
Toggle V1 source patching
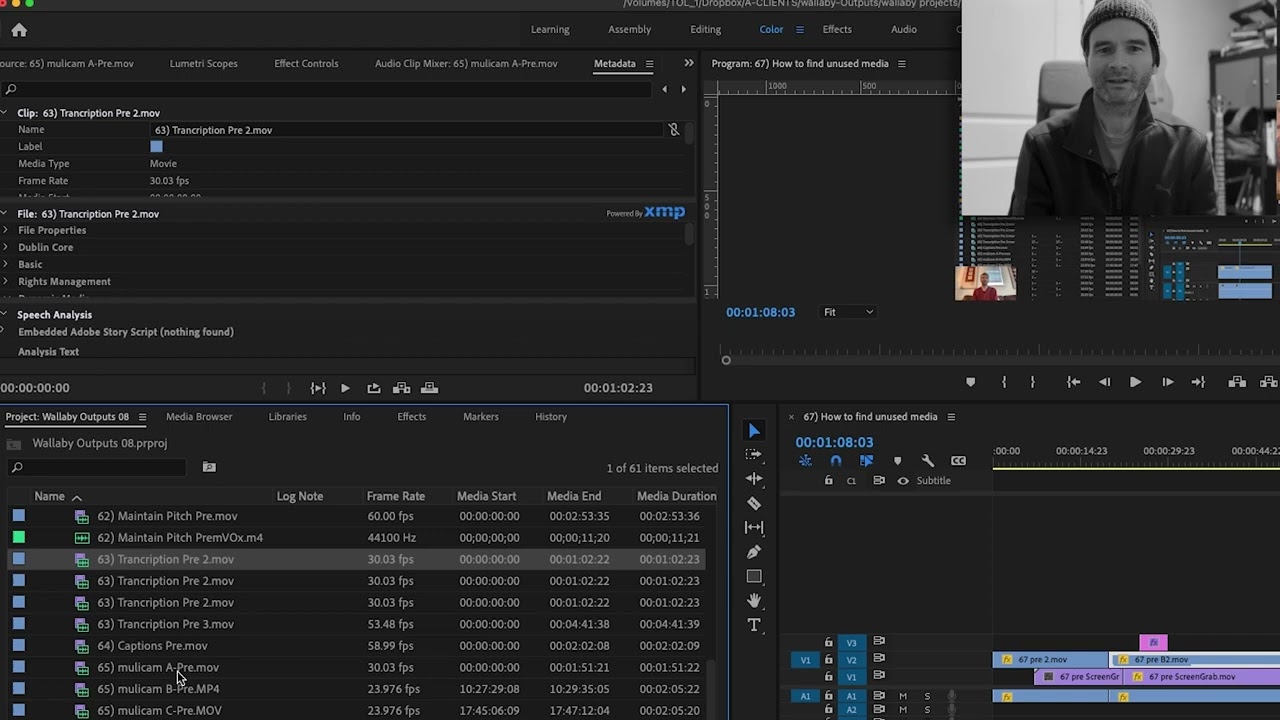click(805, 660)
